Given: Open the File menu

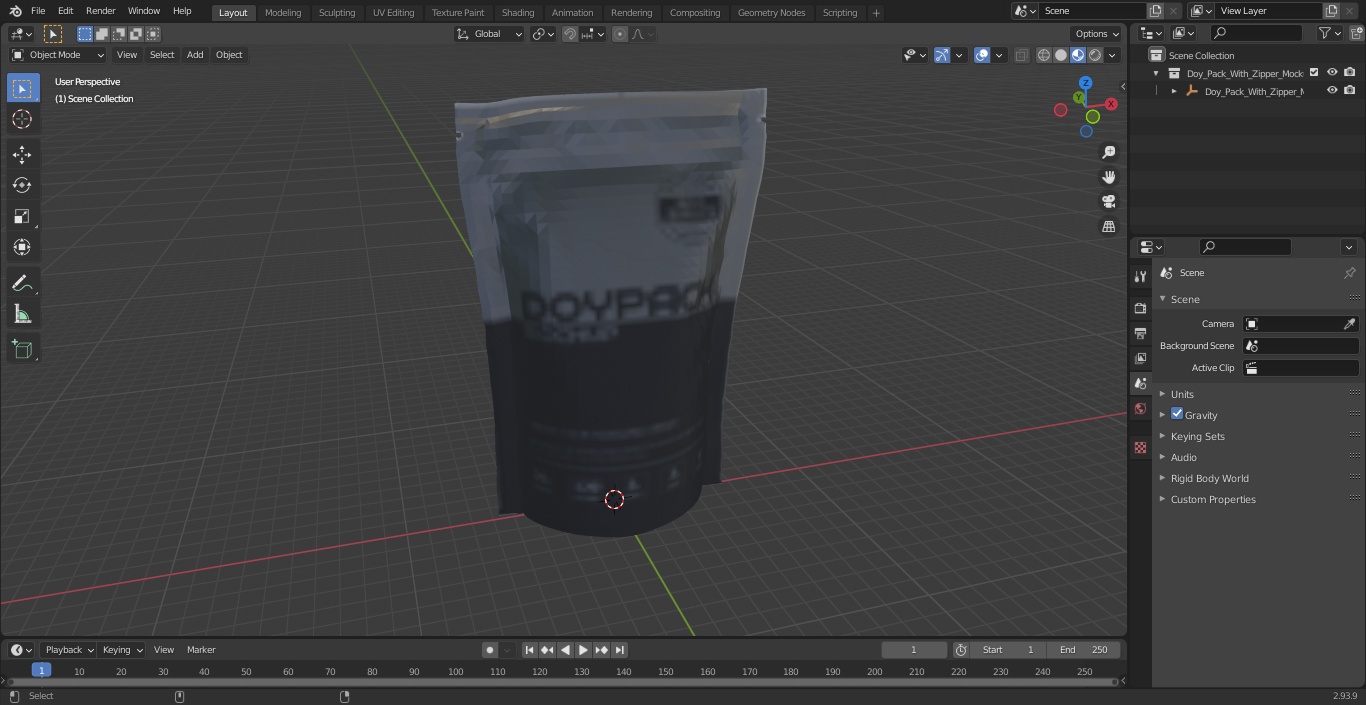Looking at the screenshot, I should 38,11.
